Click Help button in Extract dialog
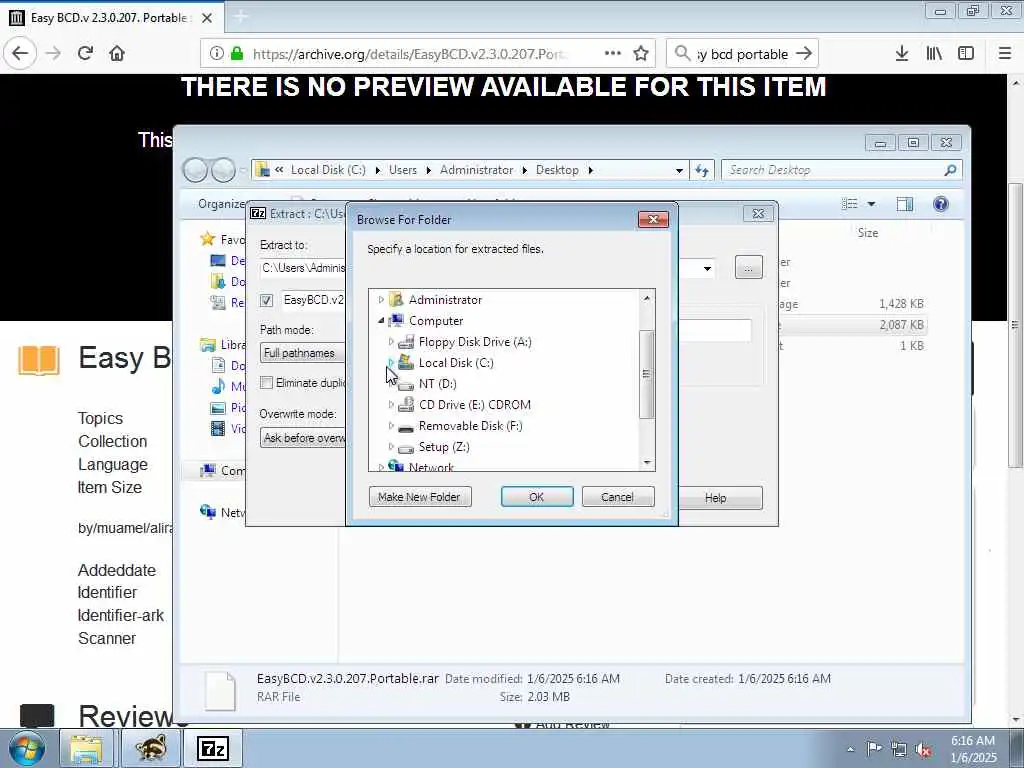 click(720, 498)
